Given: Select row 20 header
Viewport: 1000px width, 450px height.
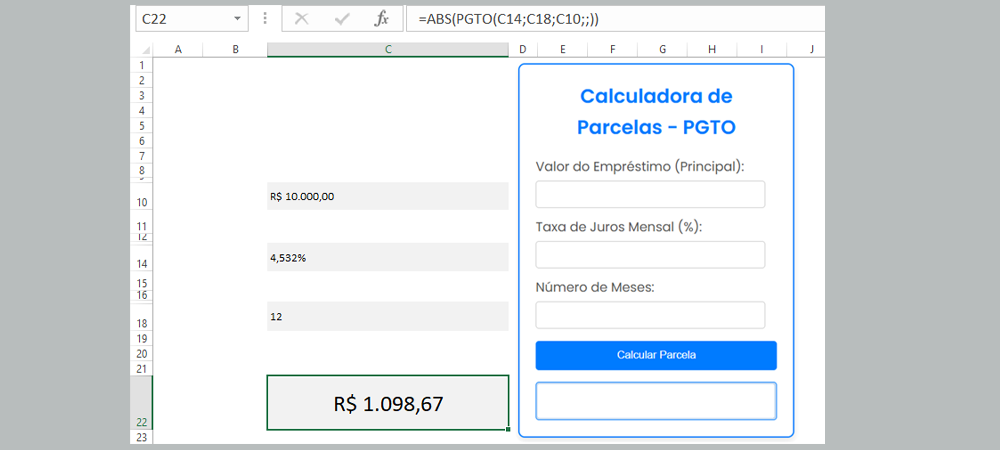Looking at the screenshot, I should click(142, 354).
